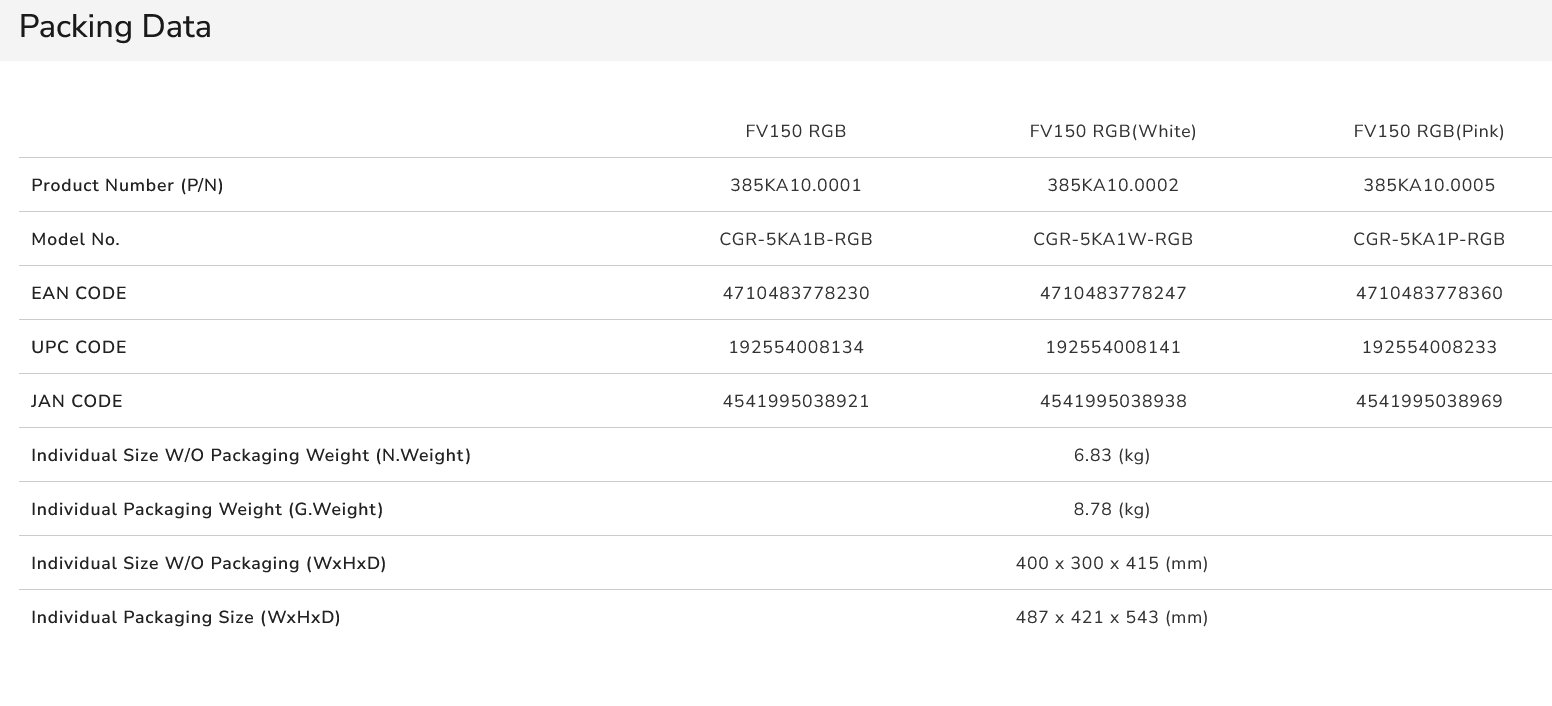Click product number 385KA10.0001
Screen dimensions: 1552x706
pyautogui.click(x=796, y=185)
